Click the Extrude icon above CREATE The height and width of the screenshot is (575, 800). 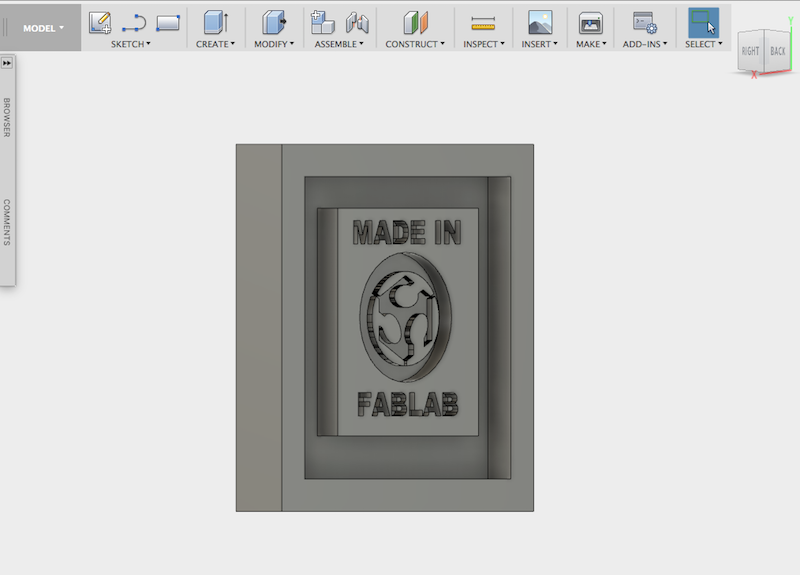point(215,22)
